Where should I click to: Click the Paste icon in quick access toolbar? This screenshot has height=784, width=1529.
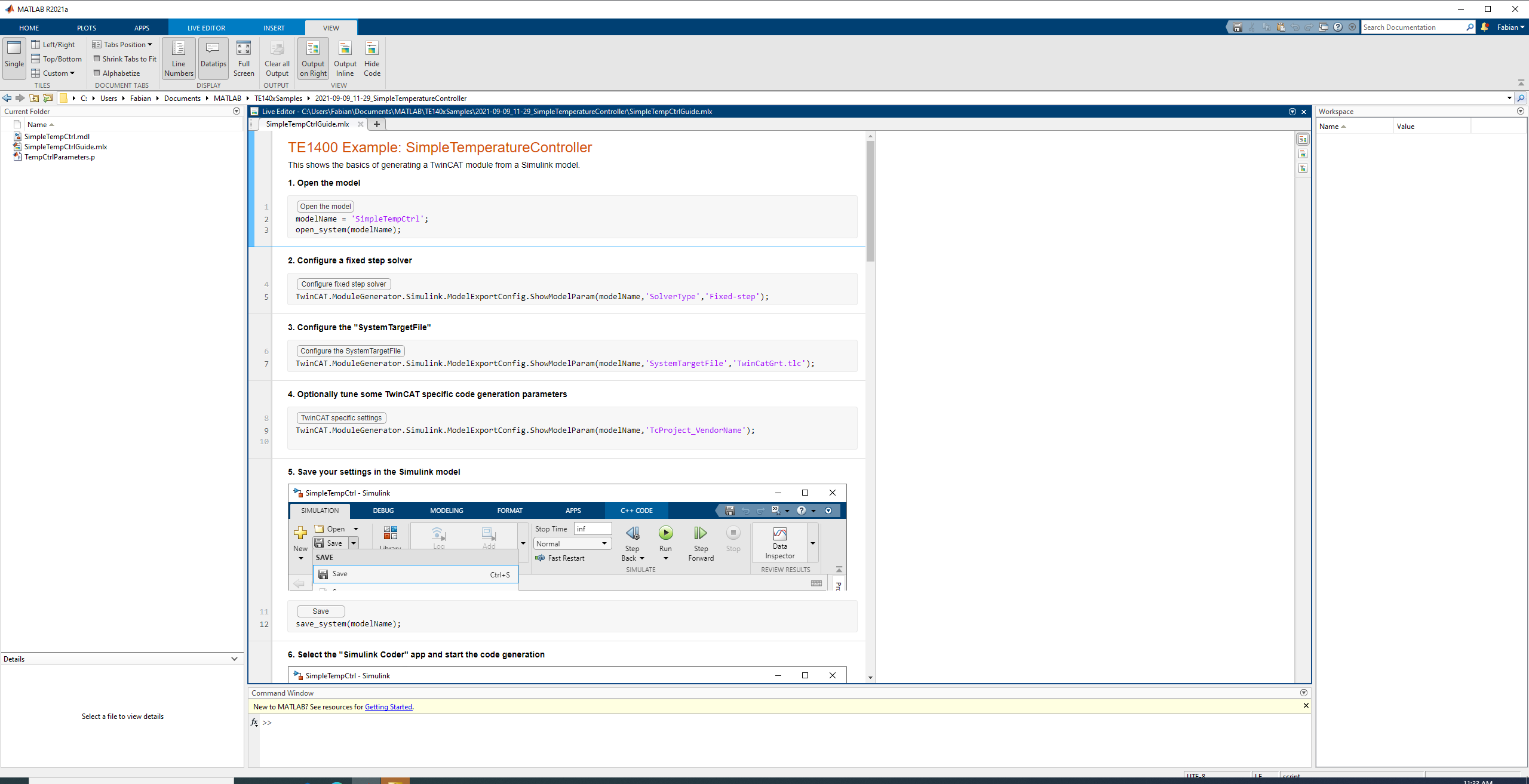click(1281, 27)
